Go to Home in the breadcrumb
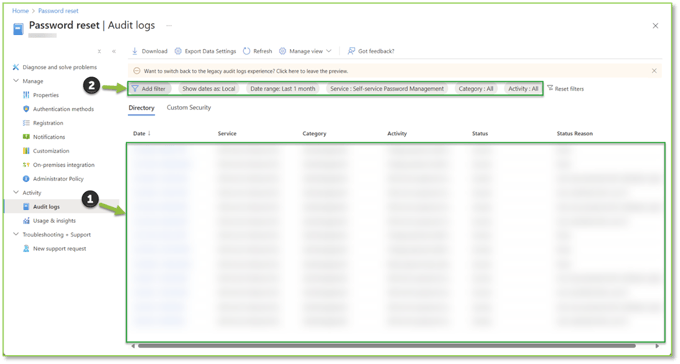This screenshot has height=364, width=680. pos(20,10)
